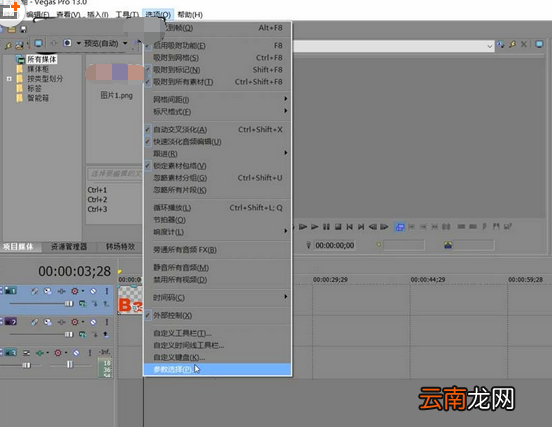Open the 工具(T) menu
The width and height of the screenshot is (552, 427).
pos(127,15)
